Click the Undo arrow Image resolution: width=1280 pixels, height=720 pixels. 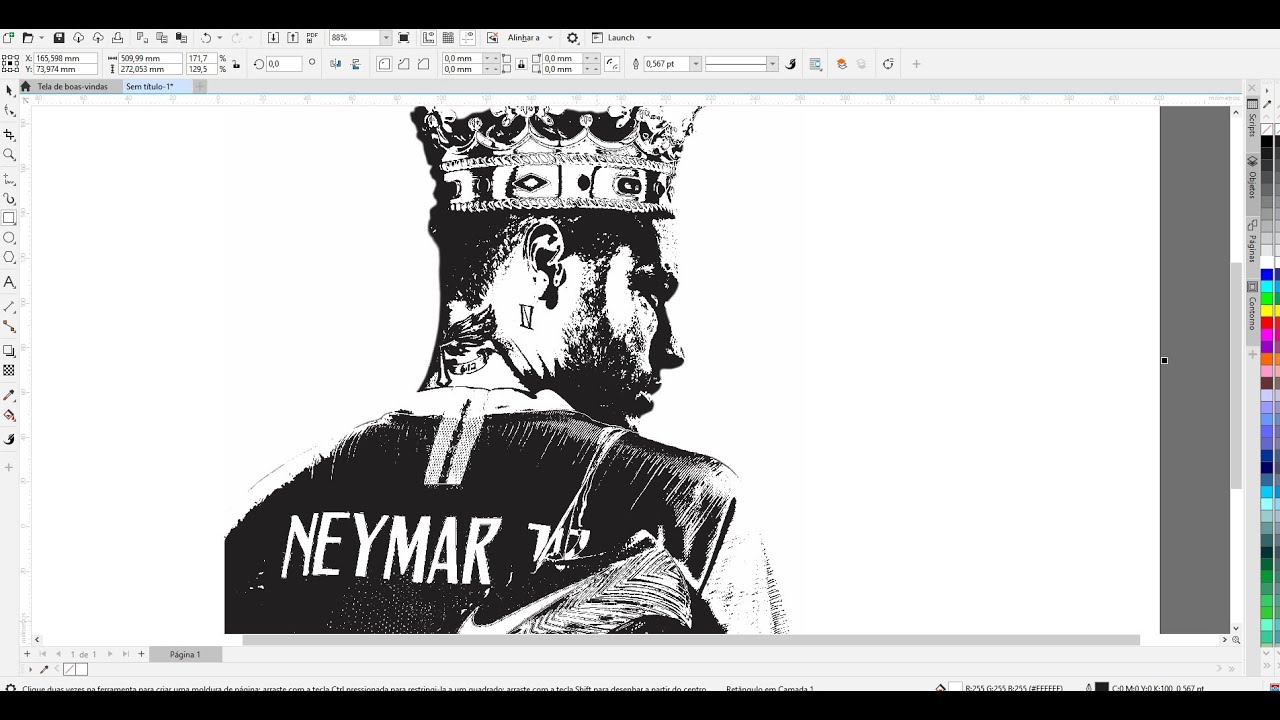click(x=206, y=38)
